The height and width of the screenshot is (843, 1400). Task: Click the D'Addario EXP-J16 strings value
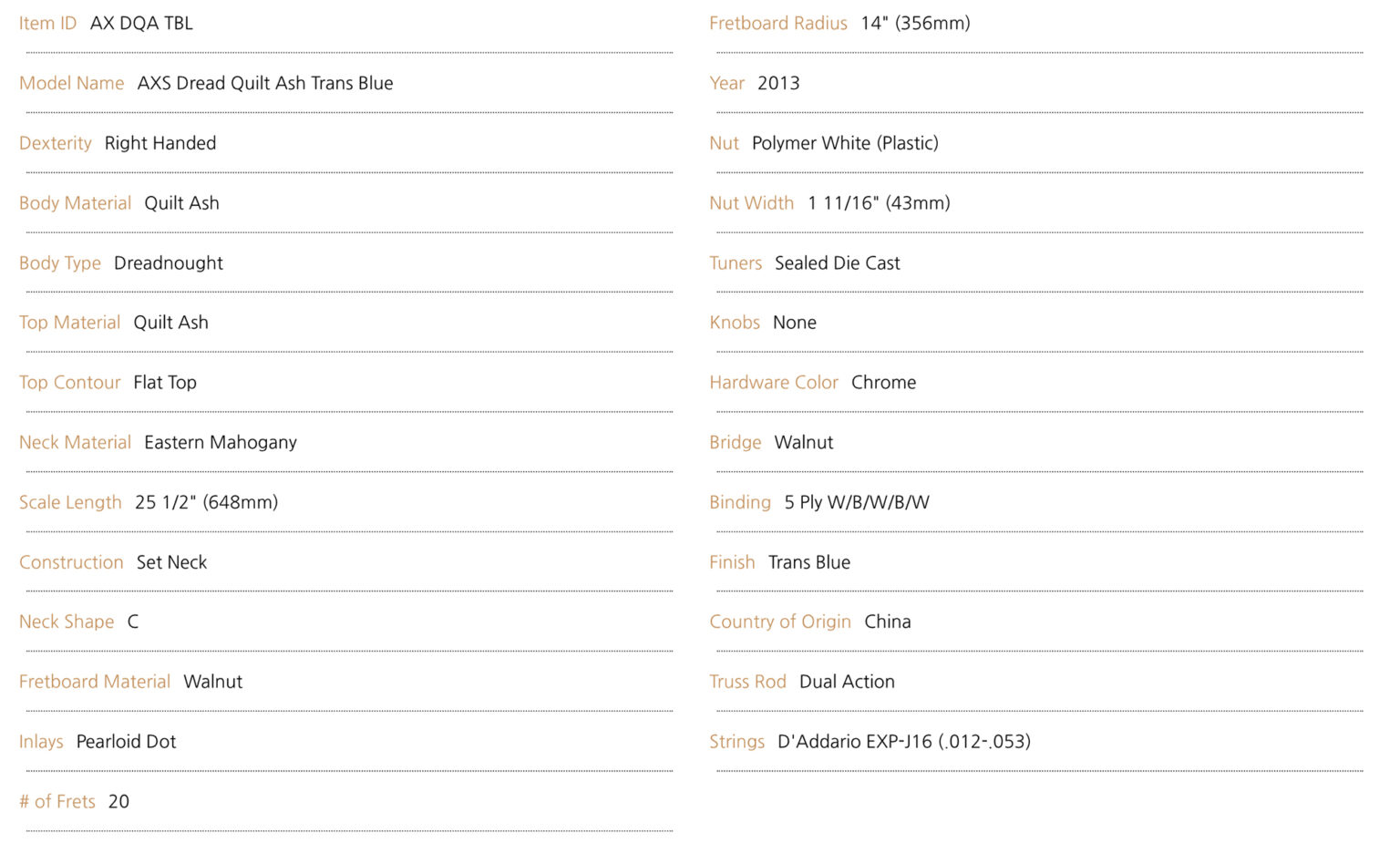click(903, 742)
